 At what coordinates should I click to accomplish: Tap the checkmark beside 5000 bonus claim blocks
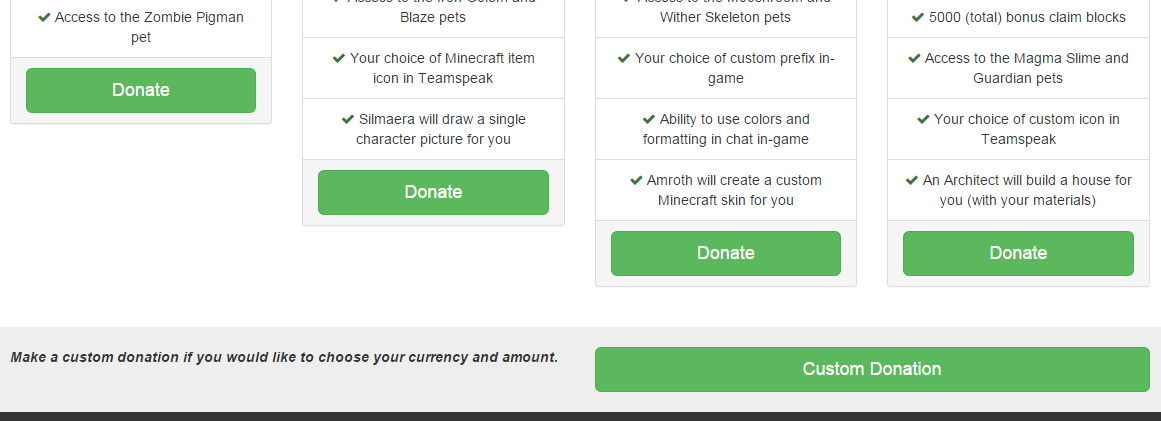coord(918,17)
